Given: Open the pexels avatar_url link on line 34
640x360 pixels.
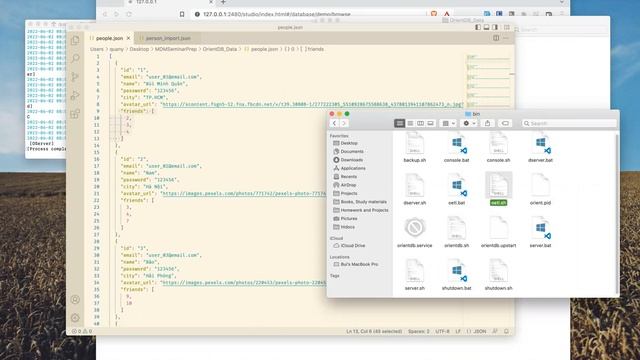Looking at the screenshot, I should click(x=244, y=282).
